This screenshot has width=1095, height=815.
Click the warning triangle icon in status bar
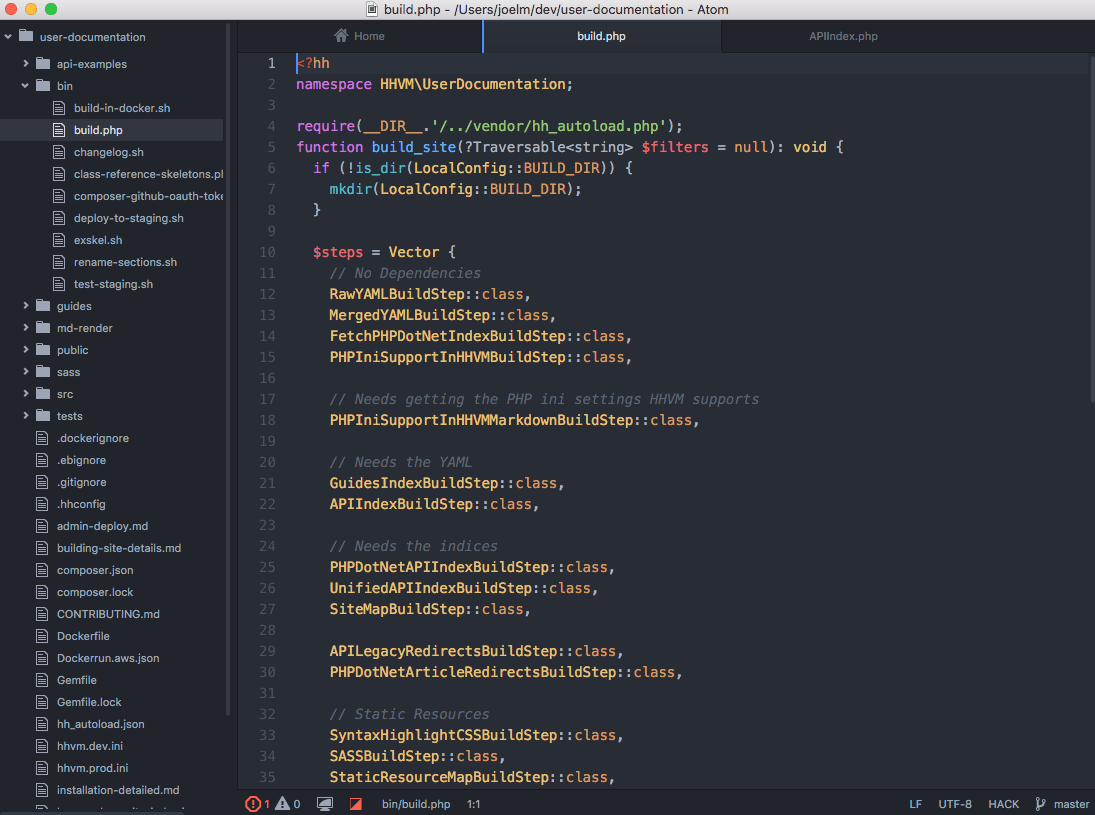(x=282, y=804)
